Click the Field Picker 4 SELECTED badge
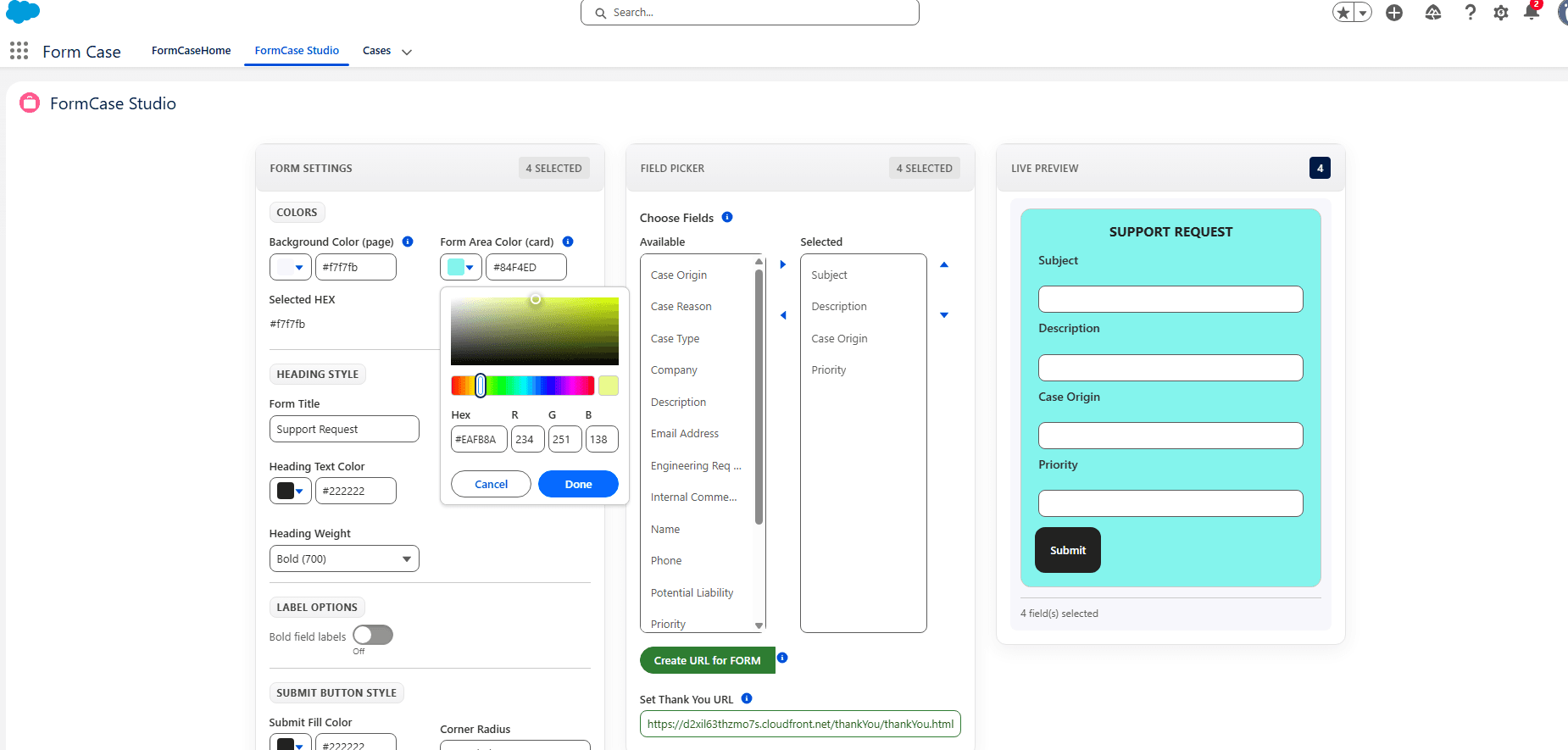This screenshot has width=1568, height=750. (x=924, y=168)
